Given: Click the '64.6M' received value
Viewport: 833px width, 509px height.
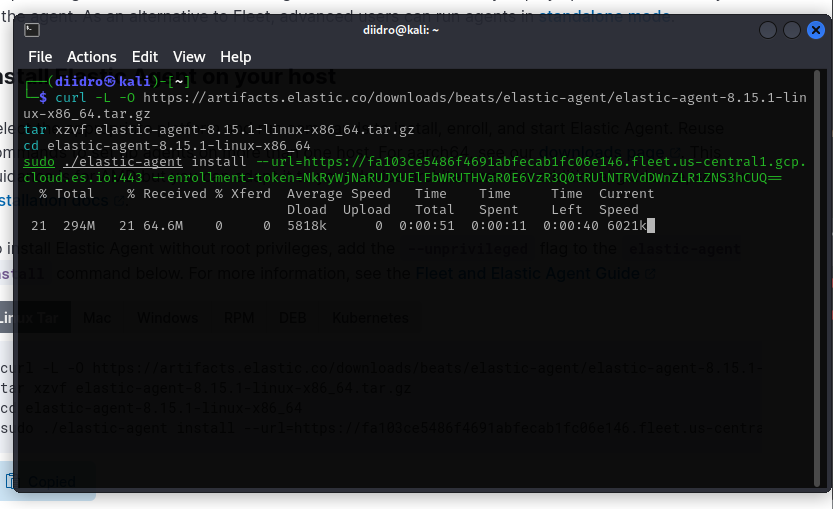Looking at the screenshot, I should pyautogui.click(x=163, y=226).
